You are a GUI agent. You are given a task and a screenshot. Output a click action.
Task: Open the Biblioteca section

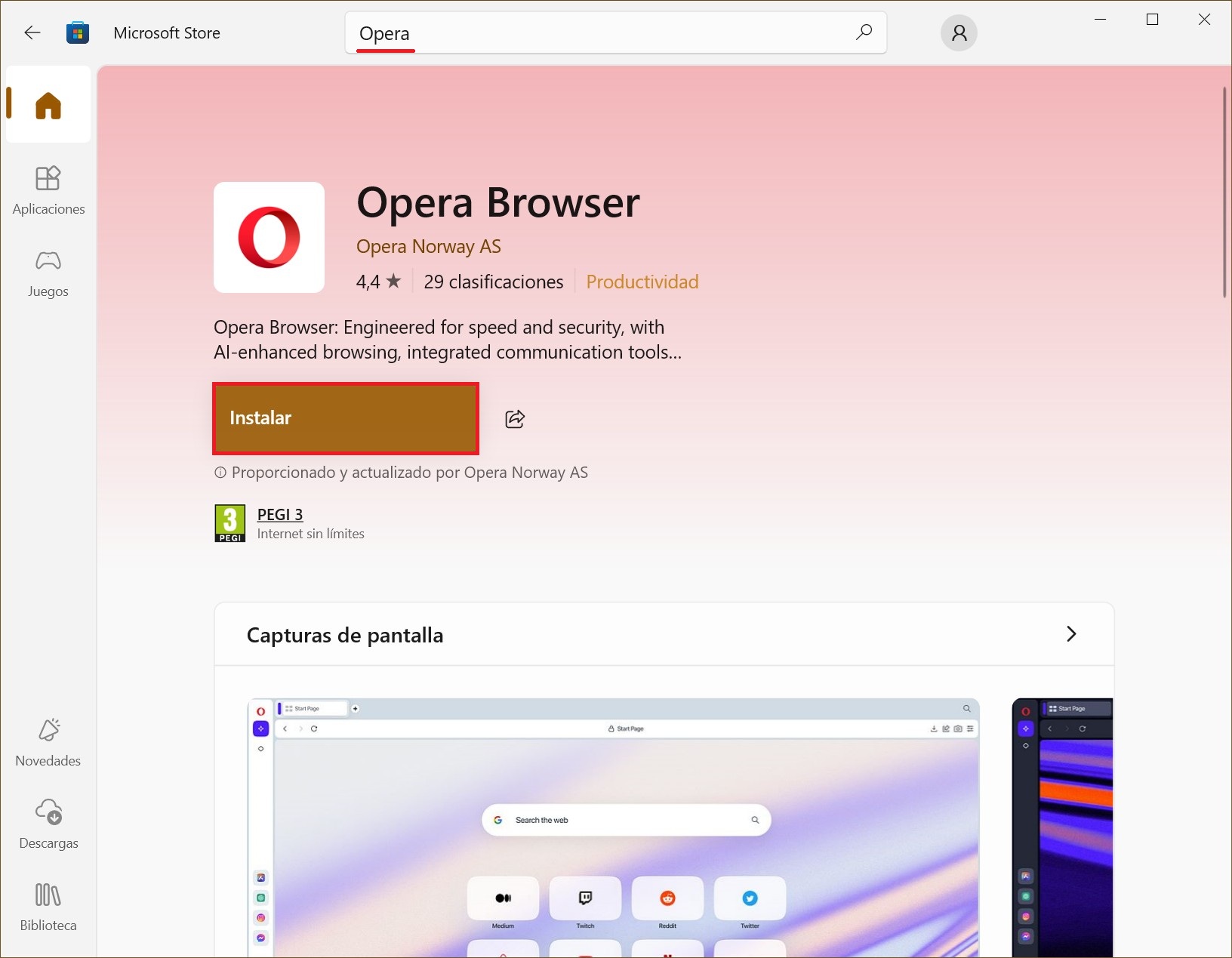(48, 907)
